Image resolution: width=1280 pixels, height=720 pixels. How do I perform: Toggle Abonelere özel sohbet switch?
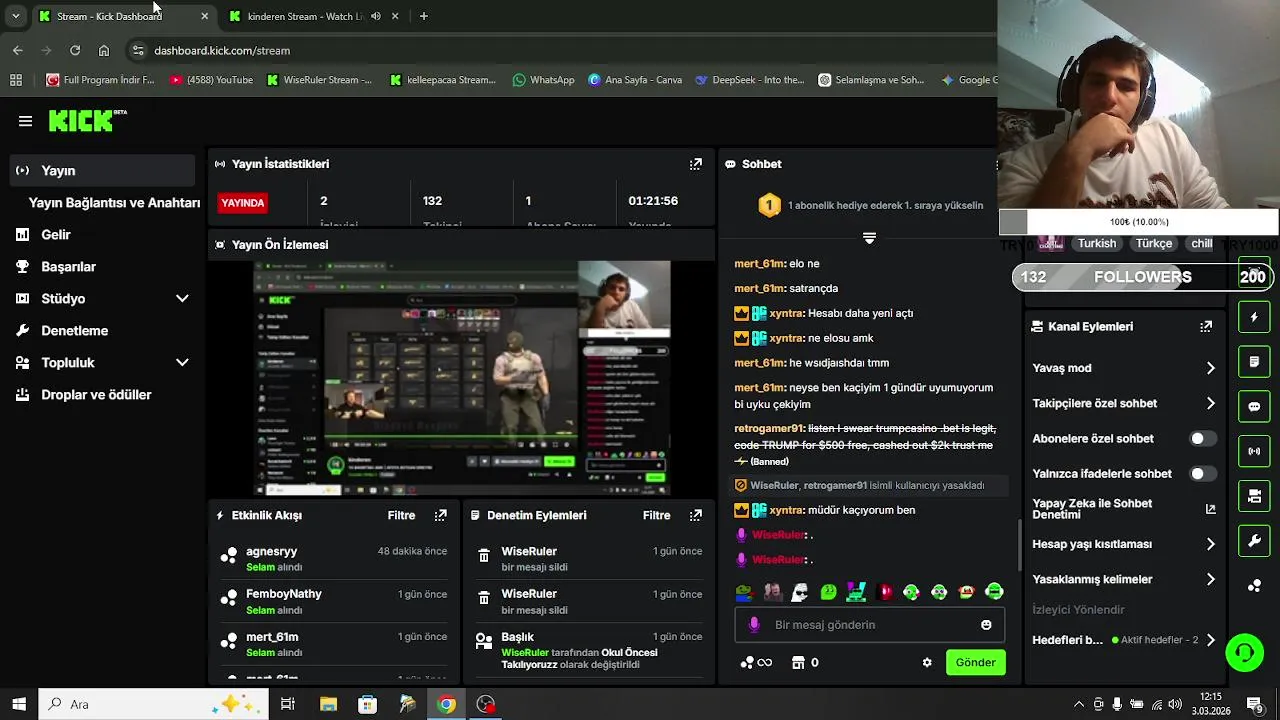pyautogui.click(x=1203, y=439)
